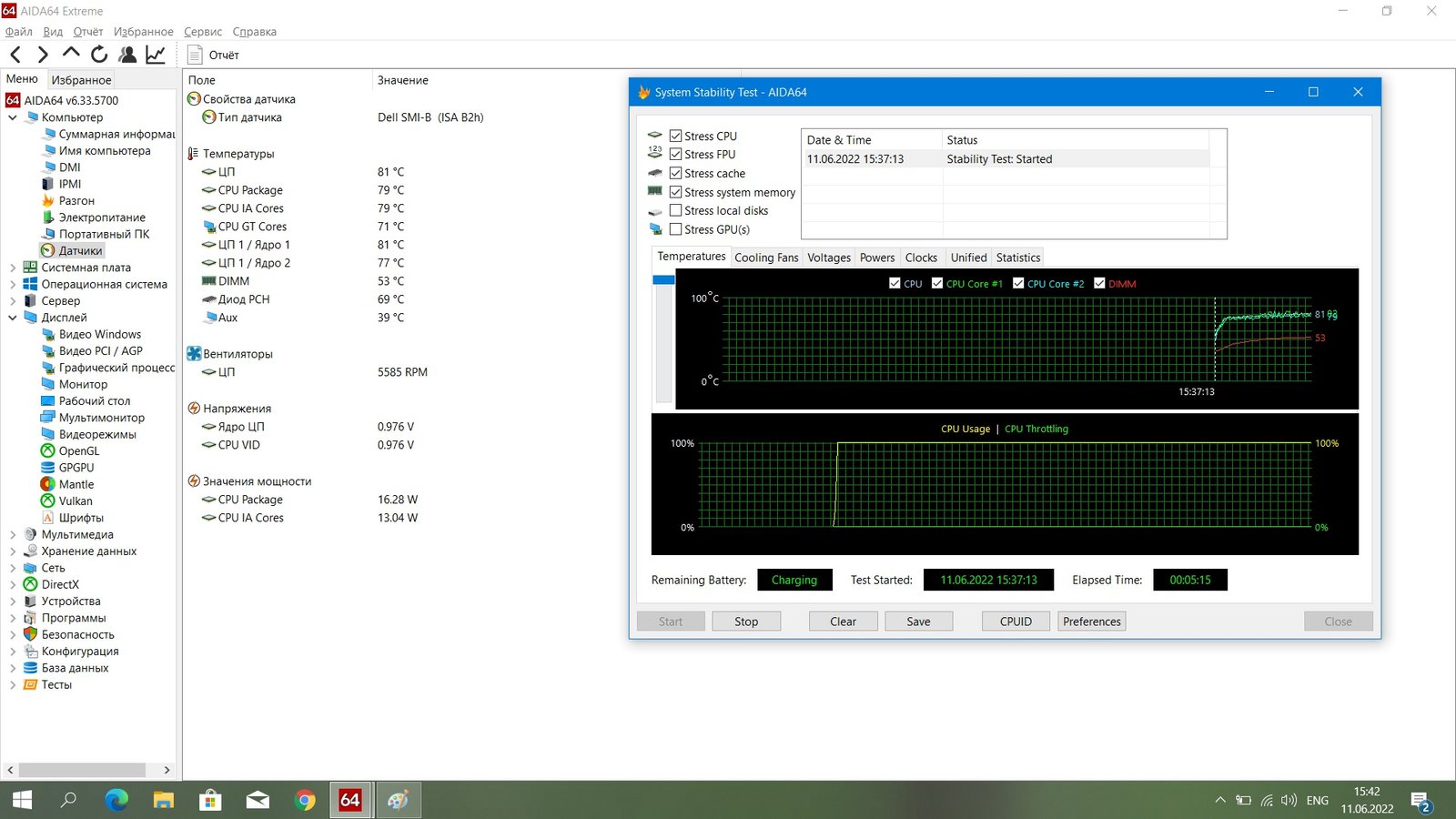The image size is (1456, 819).
Task: Uncheck Stress CPU checkbox
Action: [675, 136]
